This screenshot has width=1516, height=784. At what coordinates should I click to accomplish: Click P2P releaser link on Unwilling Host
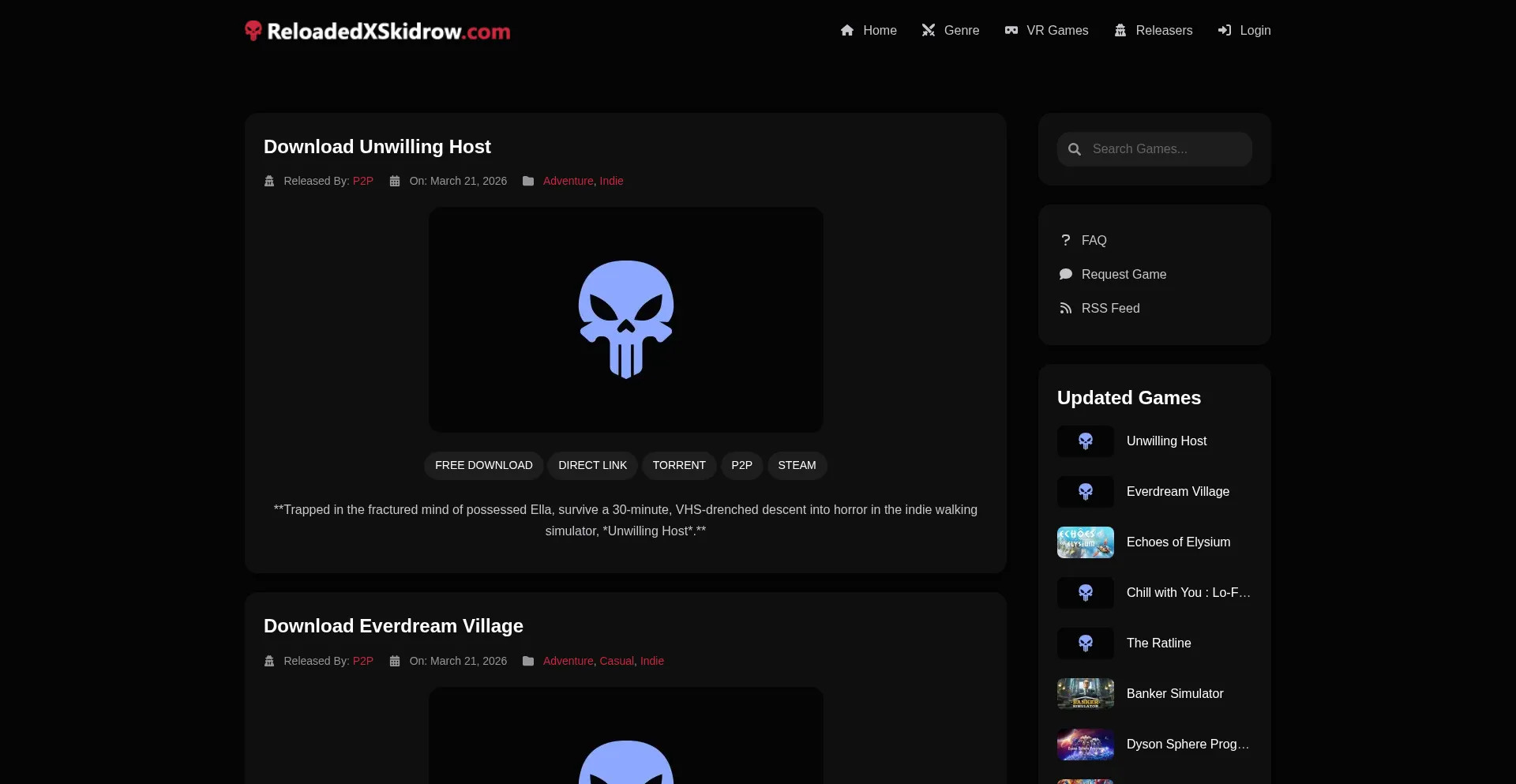click(x=363, y=181)
